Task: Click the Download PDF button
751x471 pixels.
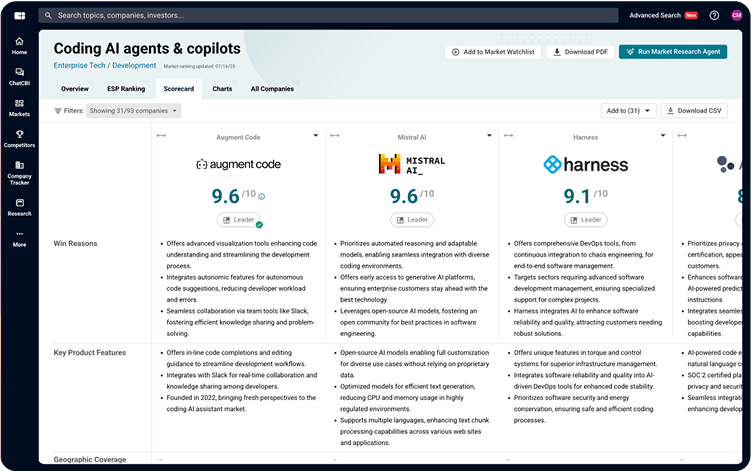Action: tap(579, 51)
